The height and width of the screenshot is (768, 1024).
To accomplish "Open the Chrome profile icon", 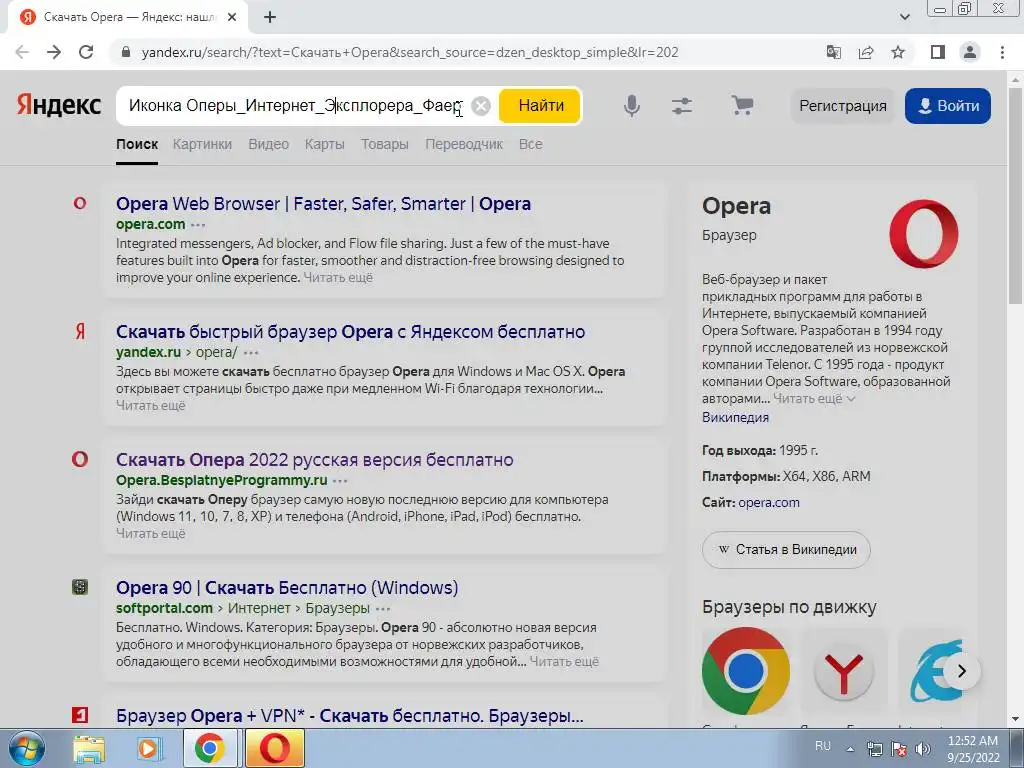I will click(970, 52).
